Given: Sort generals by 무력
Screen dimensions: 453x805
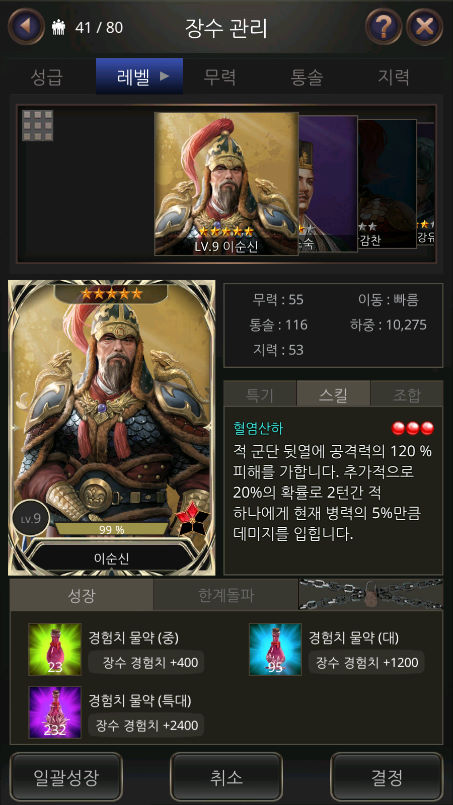Looking at the screenshot, I should (x=220, y=77).
